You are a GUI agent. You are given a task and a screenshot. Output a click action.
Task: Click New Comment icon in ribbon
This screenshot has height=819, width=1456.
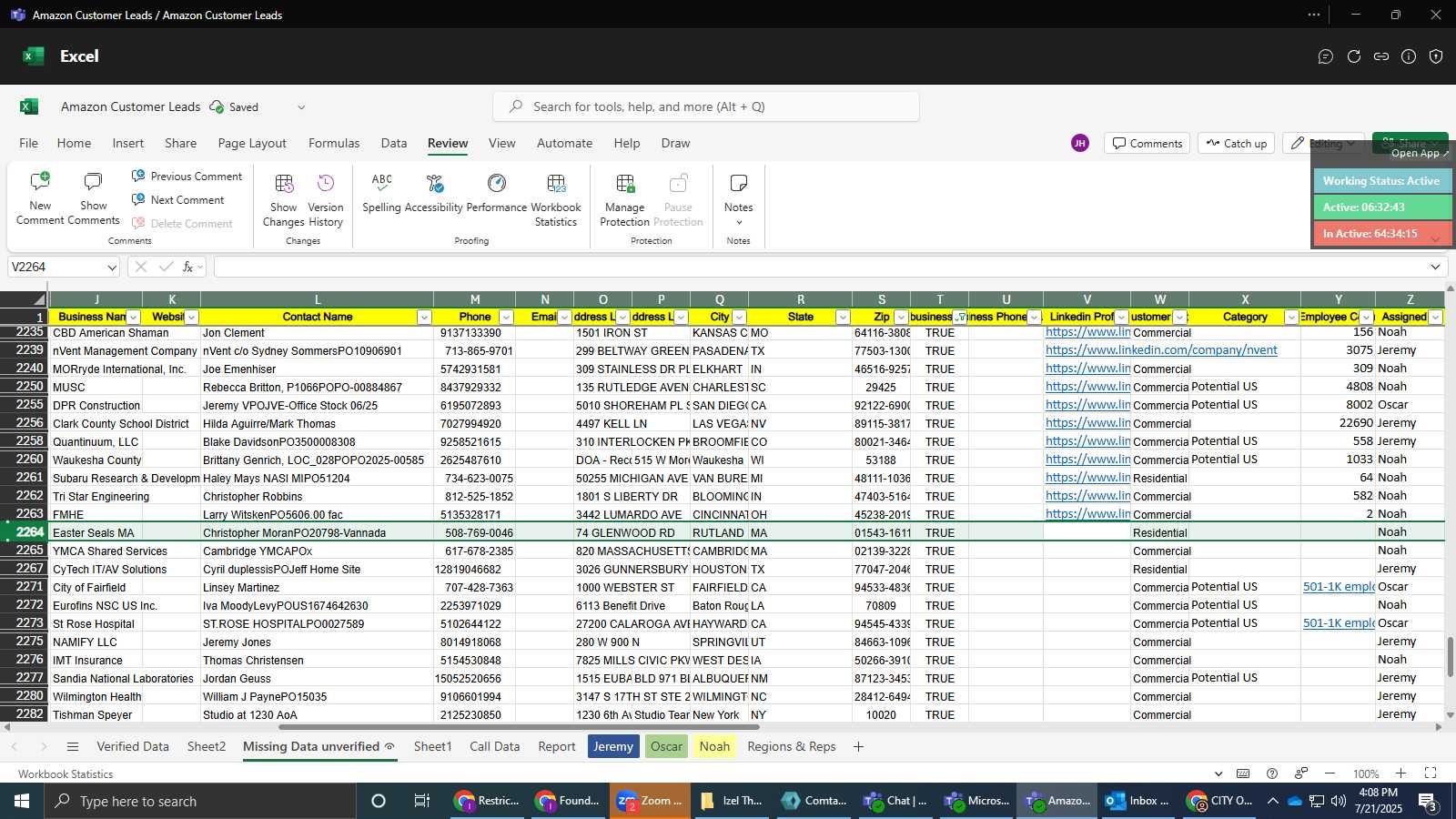pos(40,199)
